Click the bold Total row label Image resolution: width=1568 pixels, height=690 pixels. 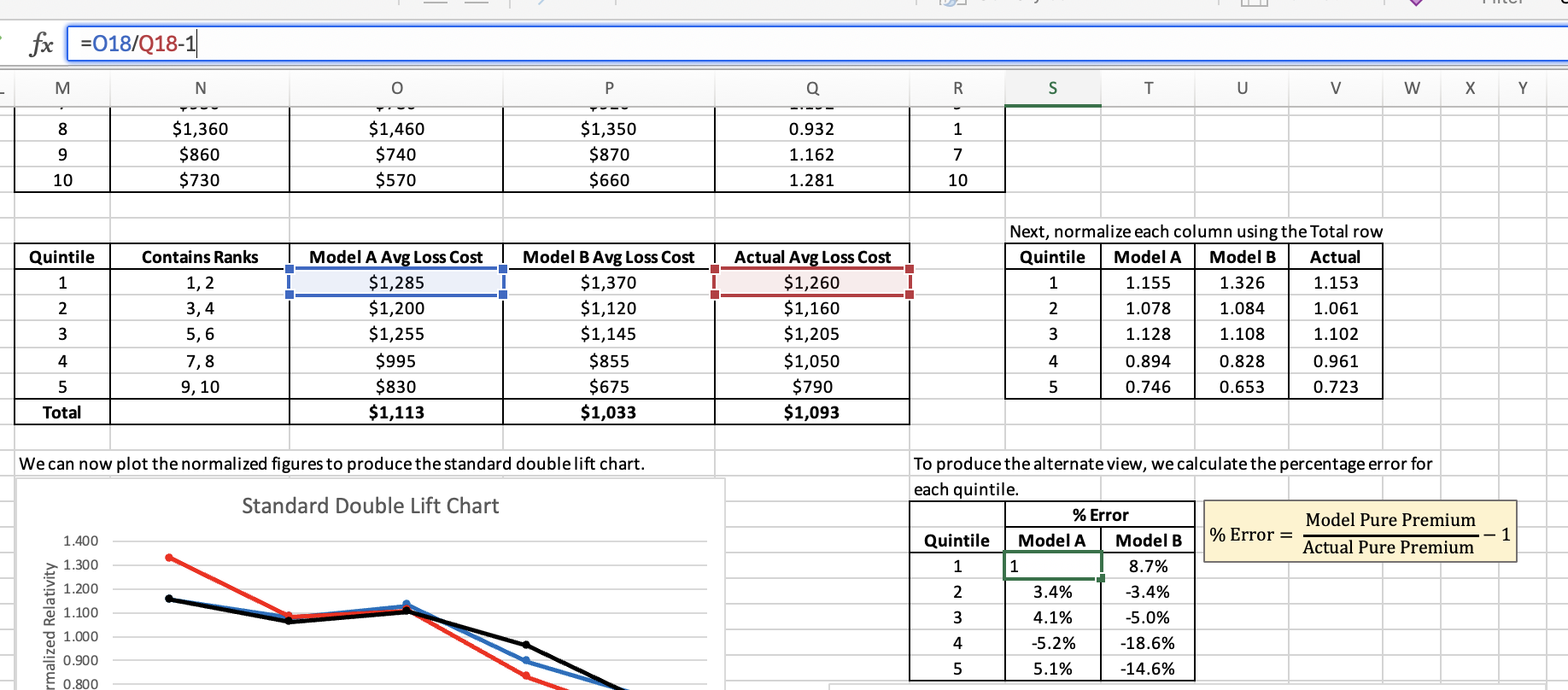[62, 412]
